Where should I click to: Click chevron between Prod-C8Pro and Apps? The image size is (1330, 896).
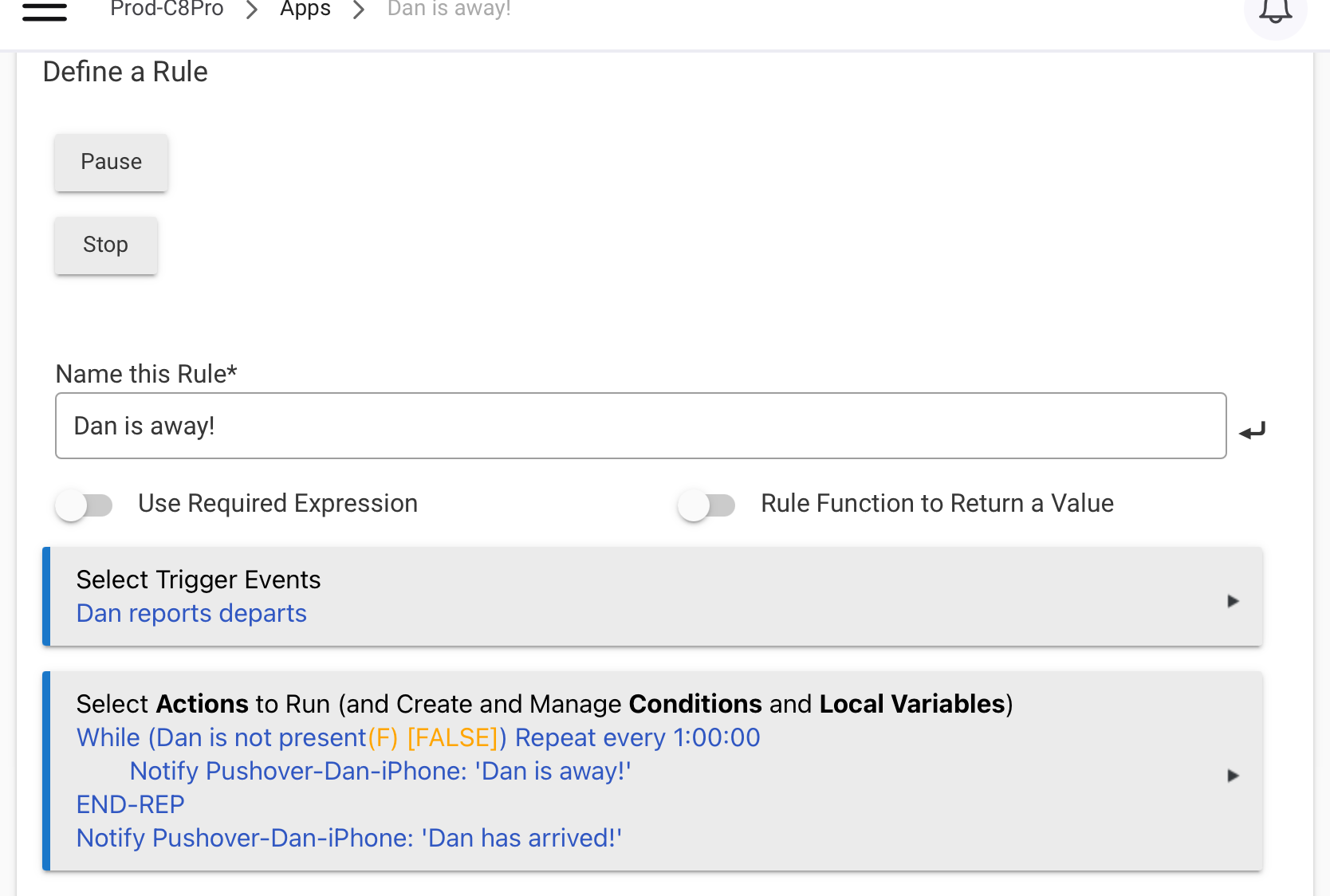[252, 10]
